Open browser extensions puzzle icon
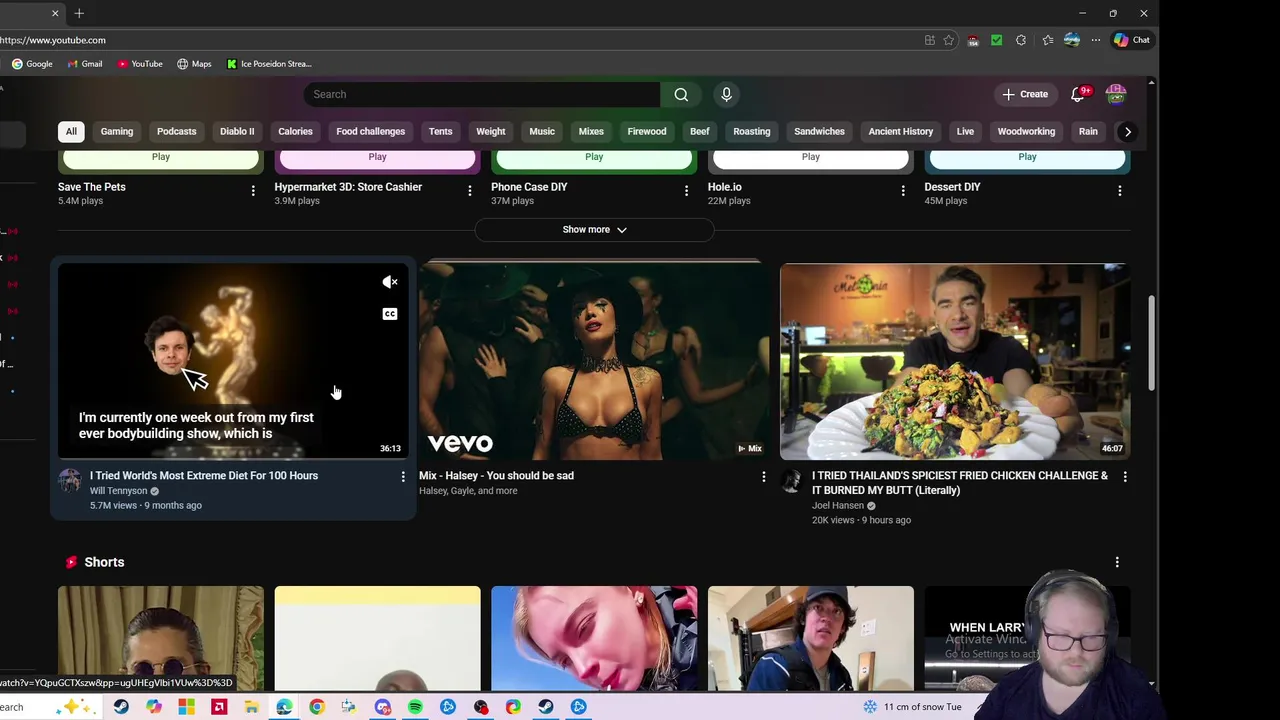The width and height of the screenshot is (1280, 720). (1021, 40)
